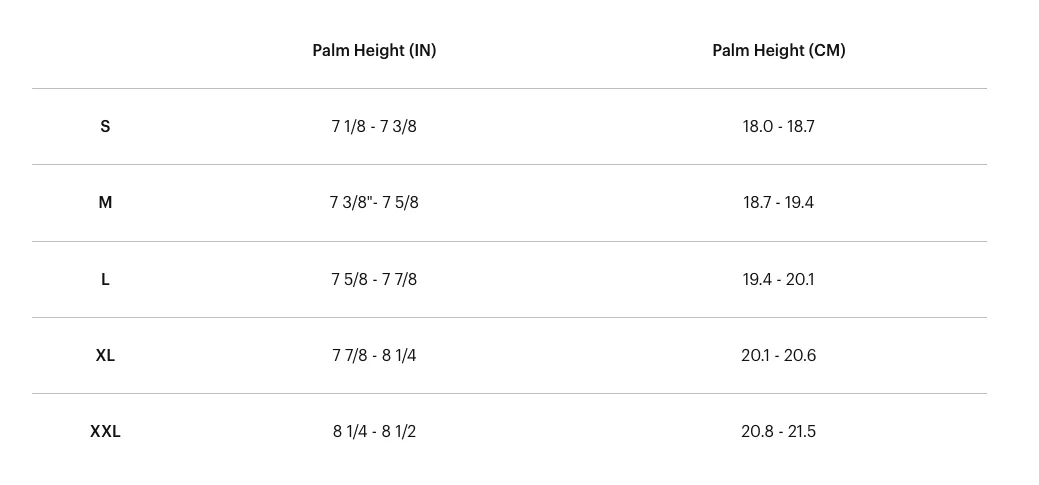Click the divider line between L and XL rows
This screenshot has height=485, width=1039.
click(x=509, y=317)
